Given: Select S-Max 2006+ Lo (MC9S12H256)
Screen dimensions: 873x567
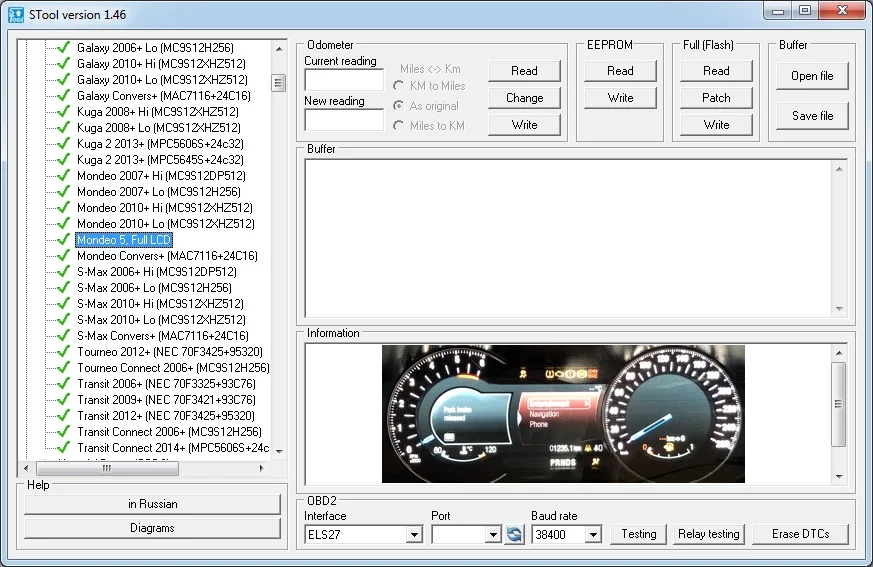Looking at the screenshot, I should point(154,288).
